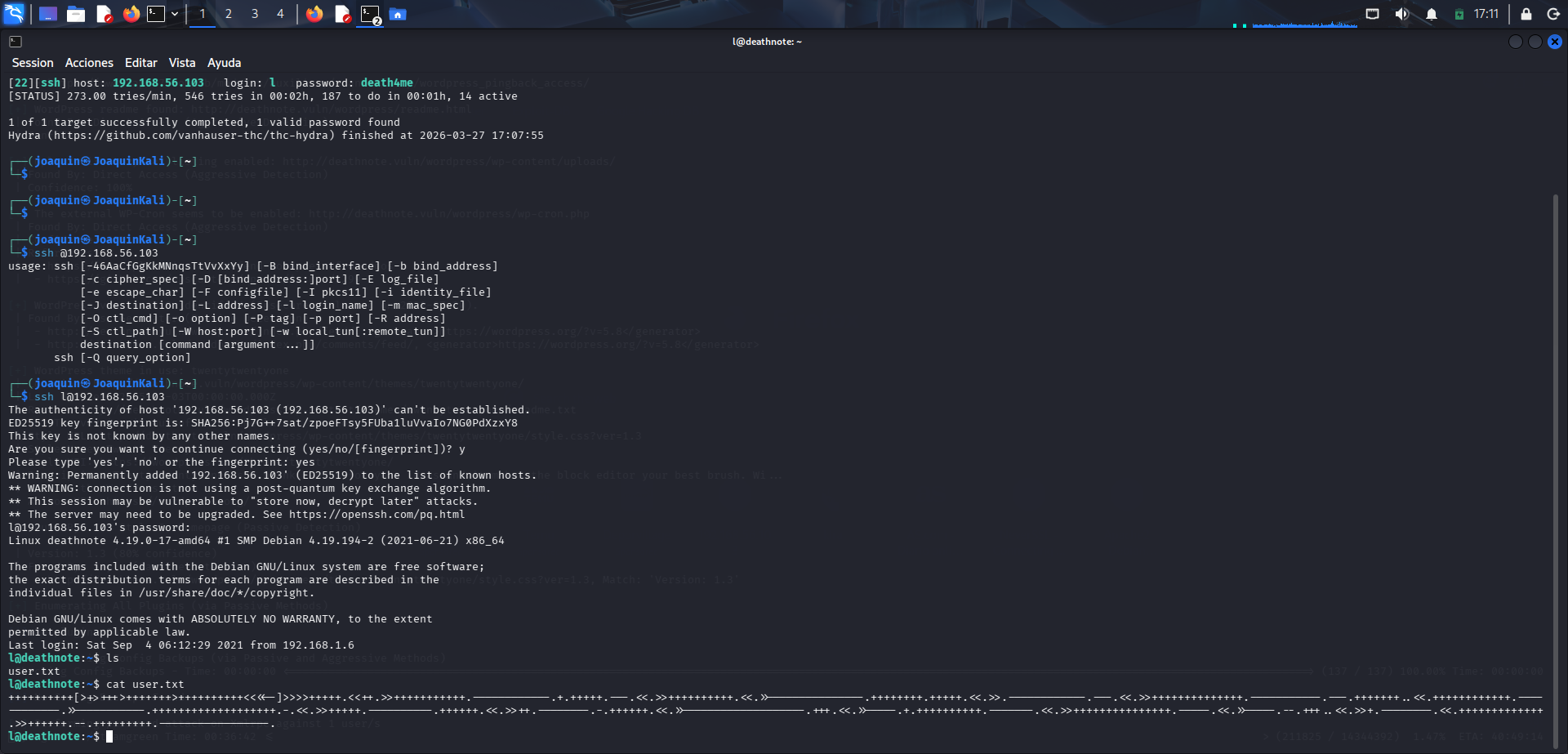Toggle mute via the volume tray icon
The image size is (1568, 754).
(x=1401, y=14)
